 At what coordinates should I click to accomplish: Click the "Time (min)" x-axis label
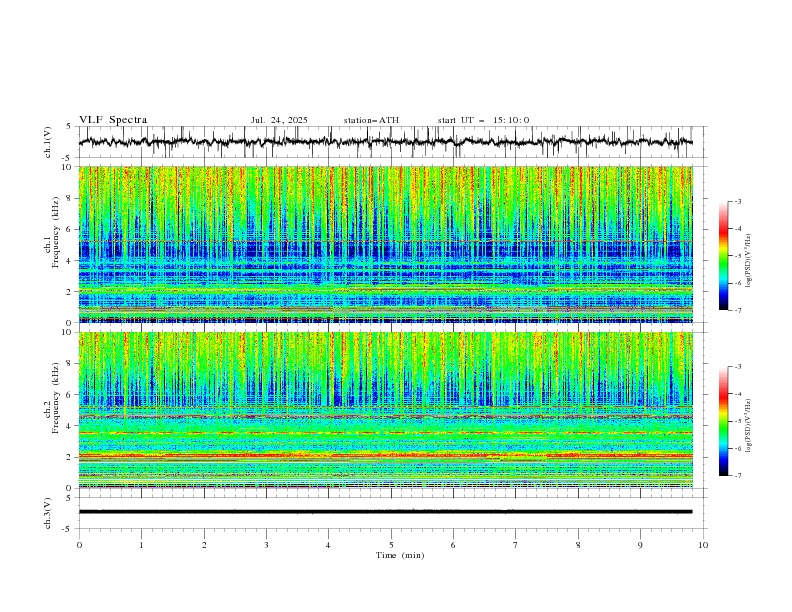[x=400, y=555]
